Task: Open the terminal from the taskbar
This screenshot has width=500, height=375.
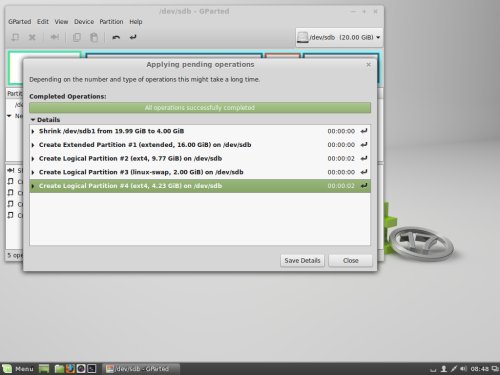Action: tap(92, 369)
